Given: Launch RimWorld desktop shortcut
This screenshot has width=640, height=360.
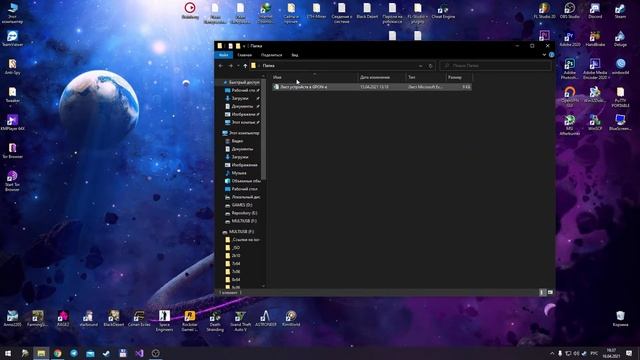Looking at the screenshot, I should [291, 318].
